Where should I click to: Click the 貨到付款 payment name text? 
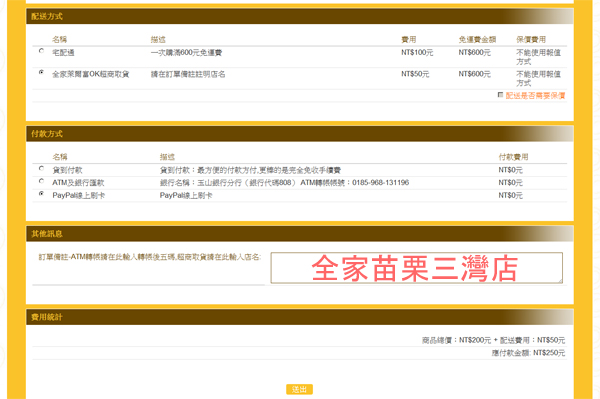tap(67, 170)
